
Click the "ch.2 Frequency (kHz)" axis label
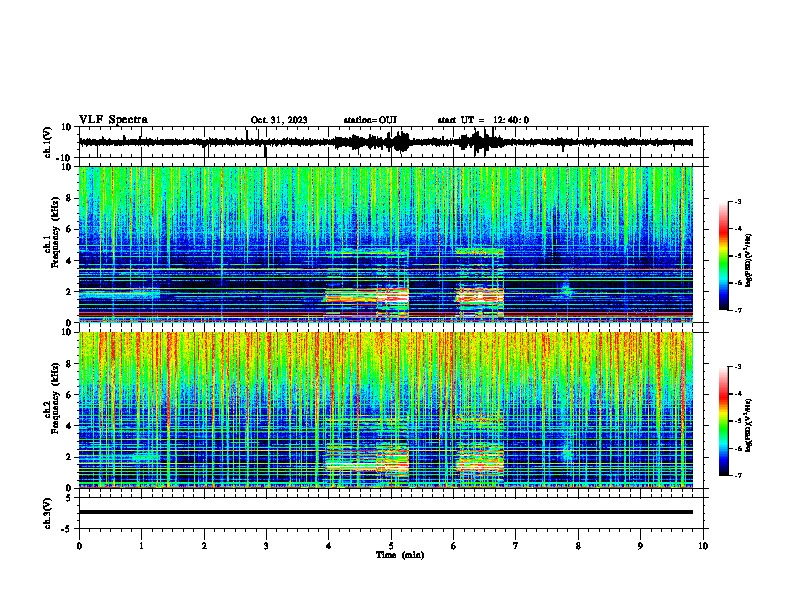click(51, 398)
